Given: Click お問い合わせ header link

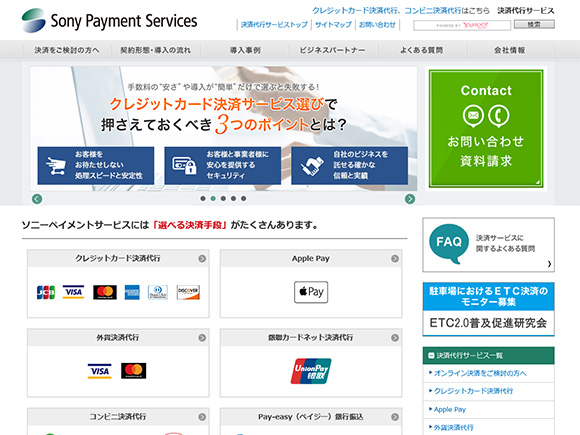Looking at the screenshot, I should [x=377, y=25].
